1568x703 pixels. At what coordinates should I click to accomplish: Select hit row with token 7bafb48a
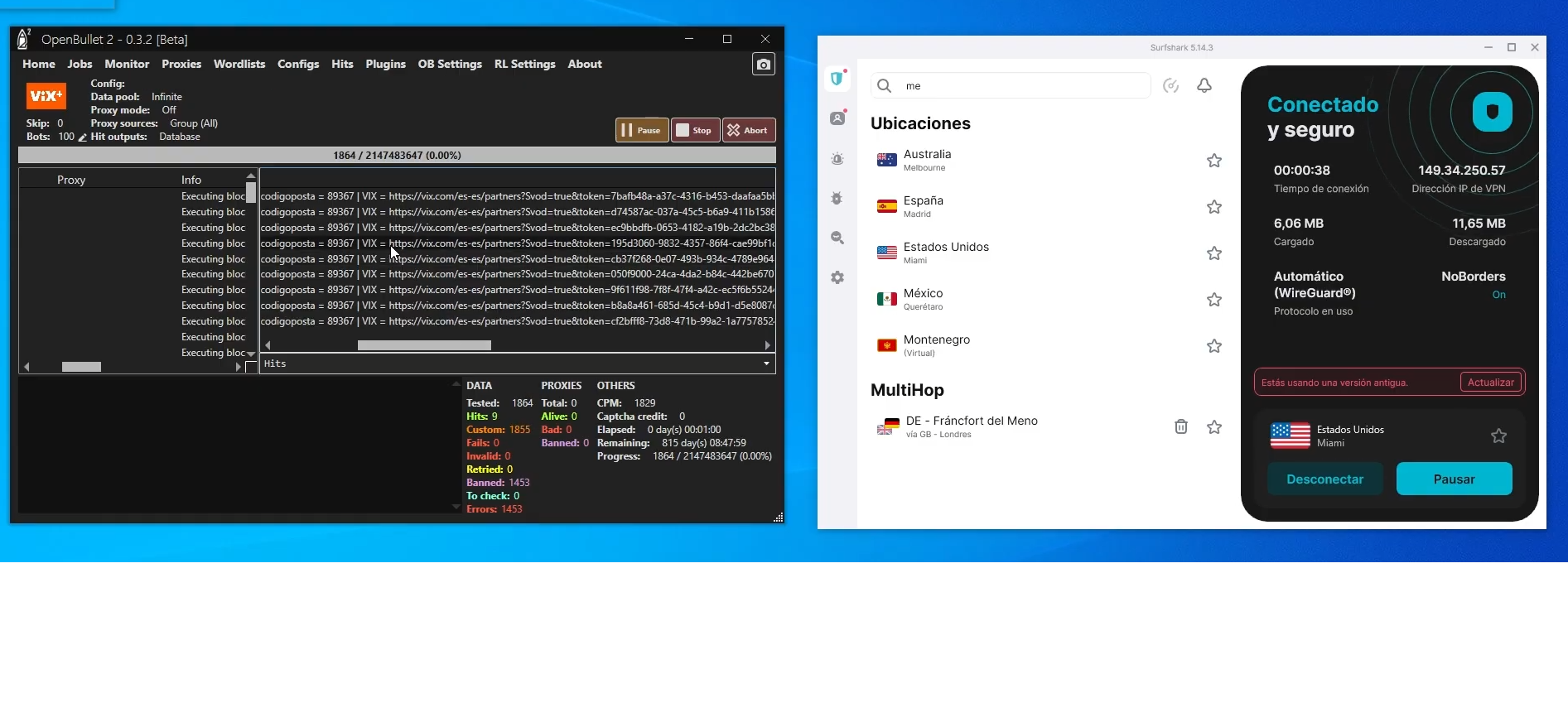pos(518,196)
